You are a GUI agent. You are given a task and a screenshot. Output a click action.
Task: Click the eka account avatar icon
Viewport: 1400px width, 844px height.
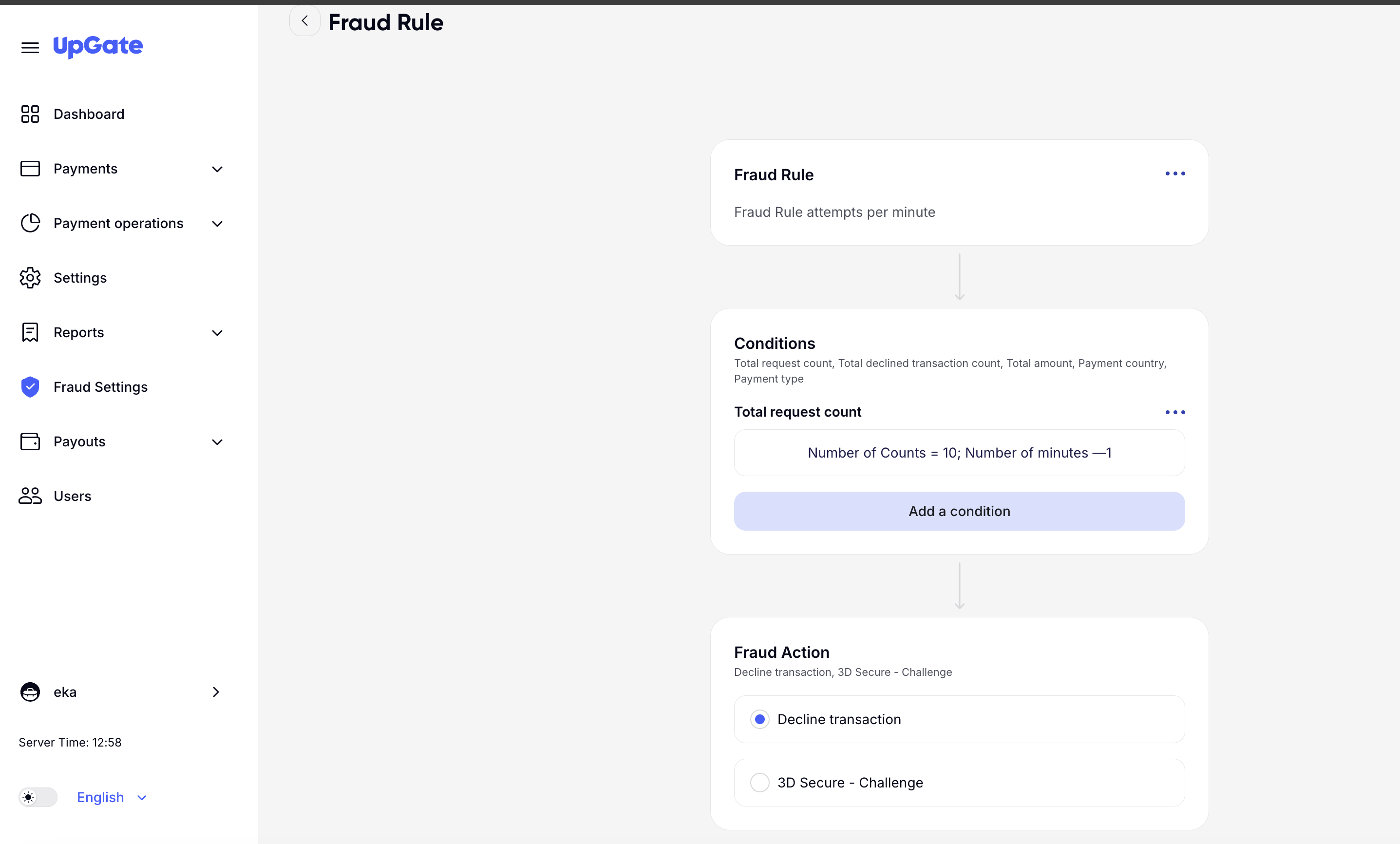(30, 691)
